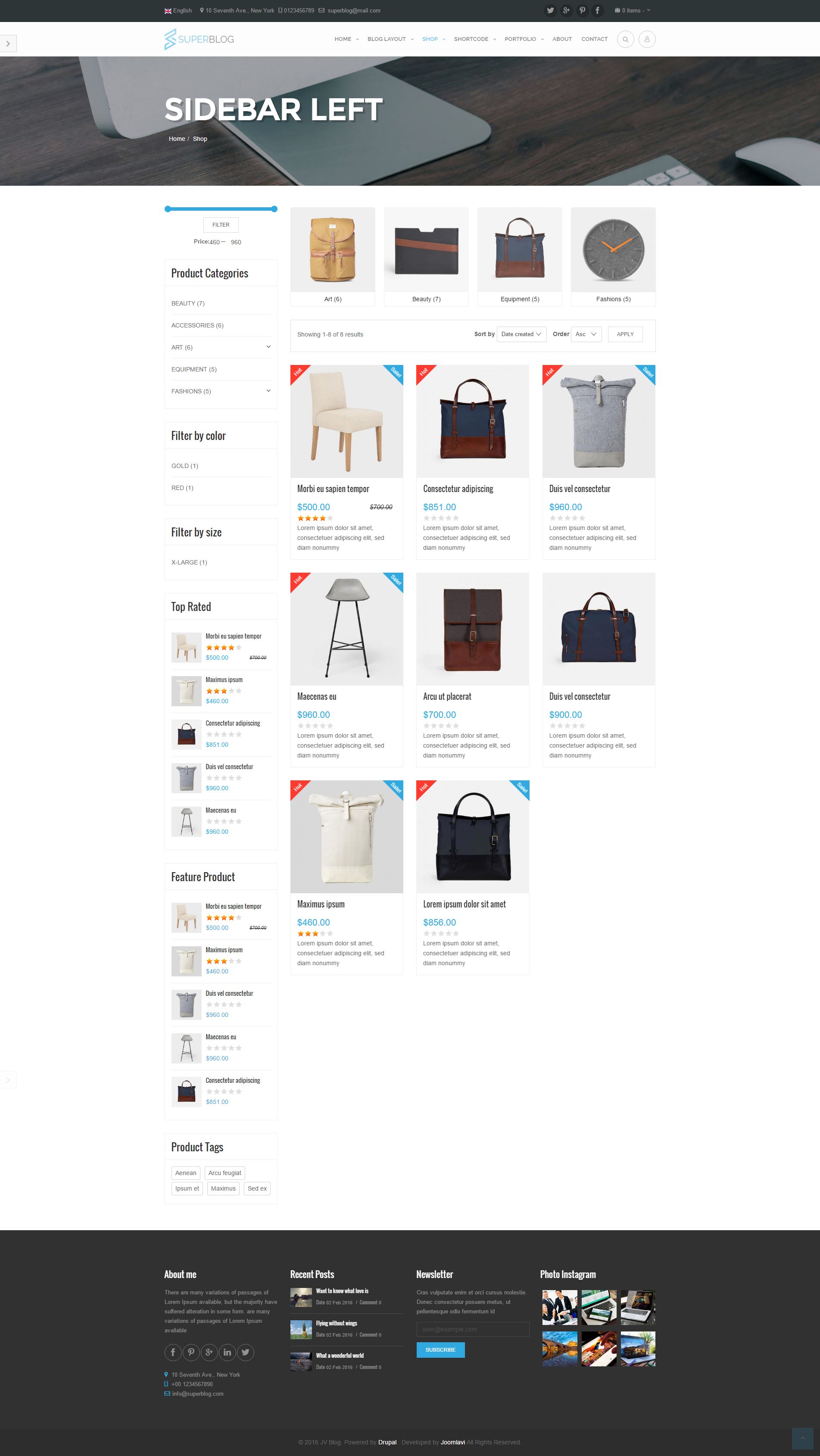The width and height of the screenshot is (820, 1456).
Task: Click the SUBSCRIBE newsletter button
Action: click(440, 1350)
